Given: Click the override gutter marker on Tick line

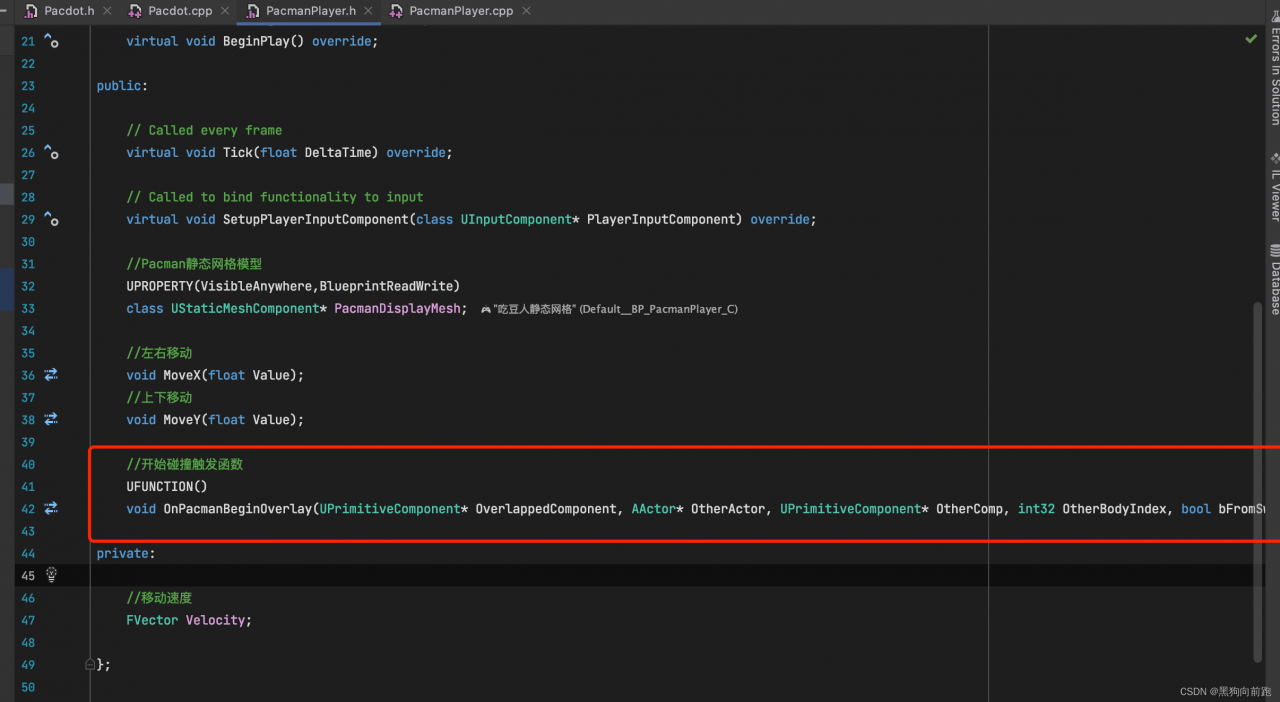Looking at the screenshot, I should pos(51,153).
